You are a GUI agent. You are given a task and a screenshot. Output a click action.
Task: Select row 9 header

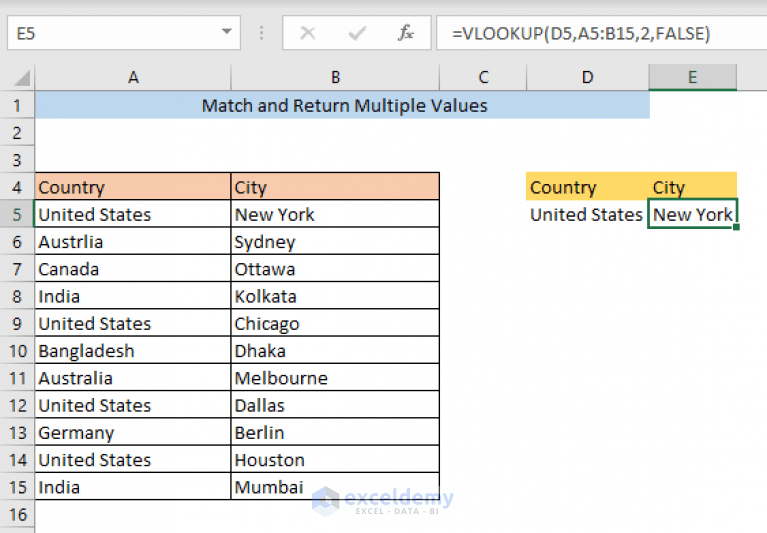pyautogui.click(x=17, y=323)
